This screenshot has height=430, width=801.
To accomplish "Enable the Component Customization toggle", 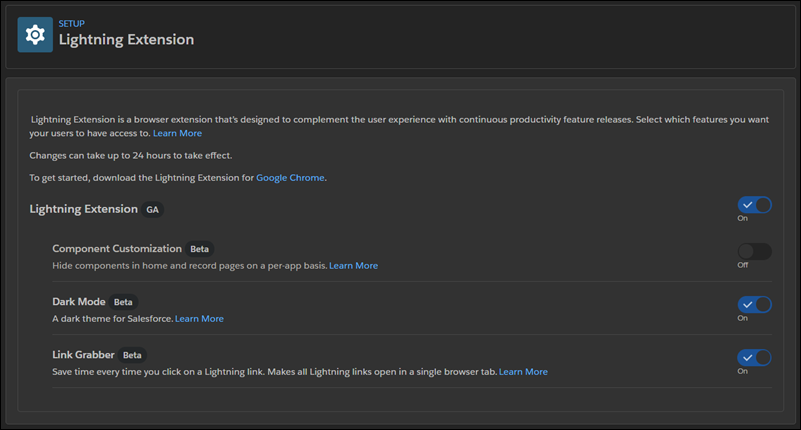I will (x=755, y=251).
